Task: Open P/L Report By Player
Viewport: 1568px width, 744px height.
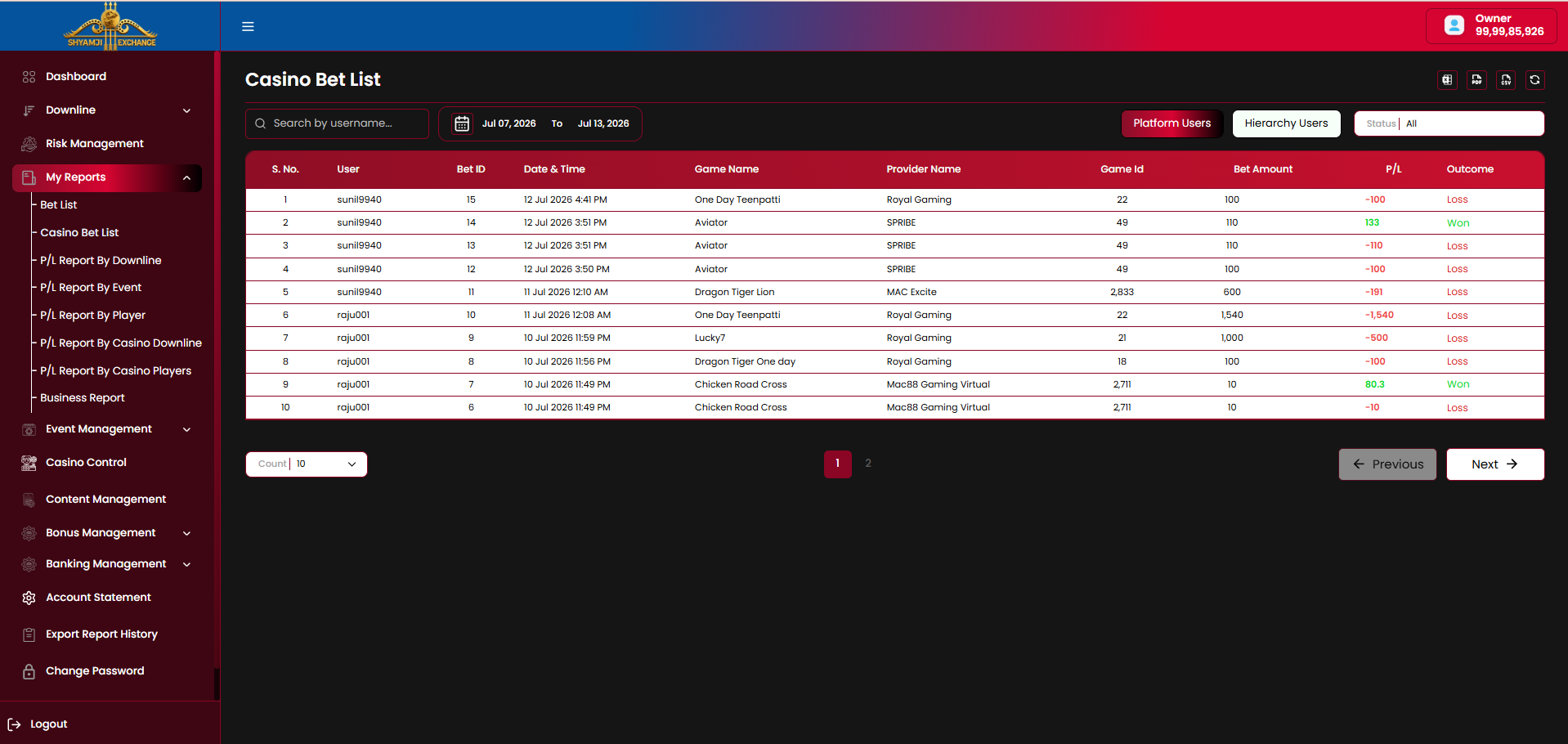Action: point(92,316)
